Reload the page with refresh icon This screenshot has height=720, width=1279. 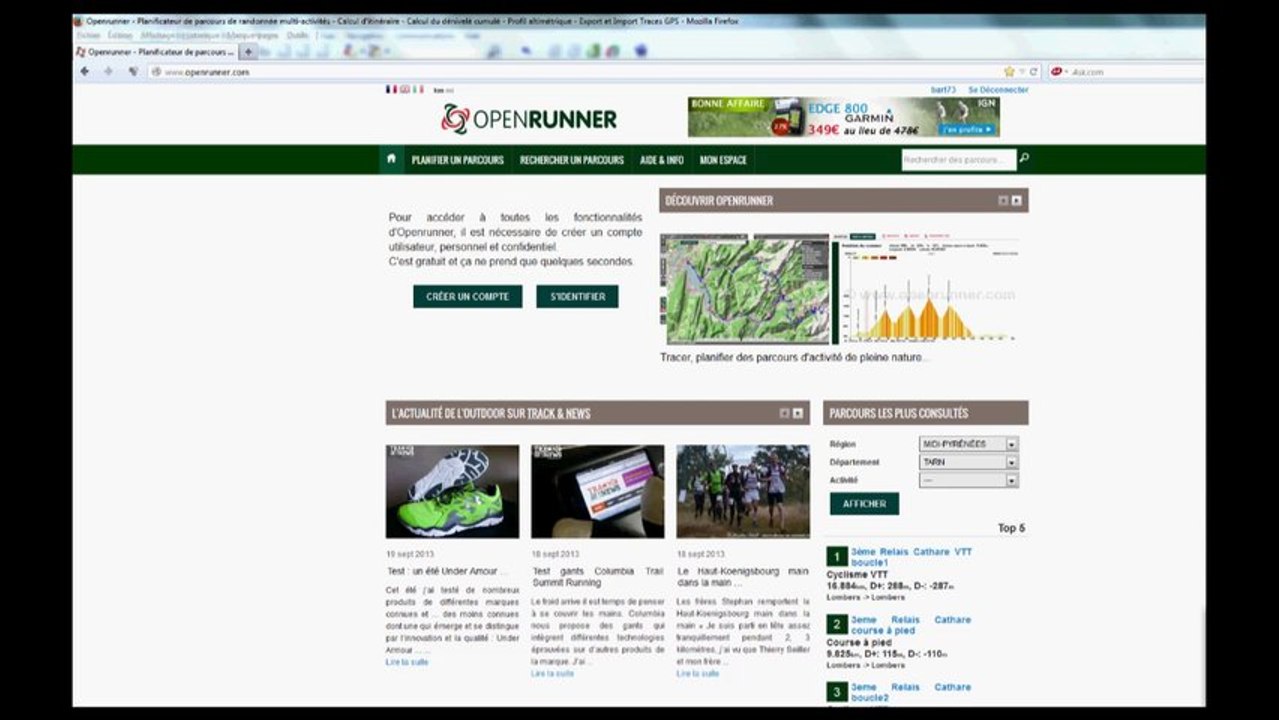pos(1033,72)
